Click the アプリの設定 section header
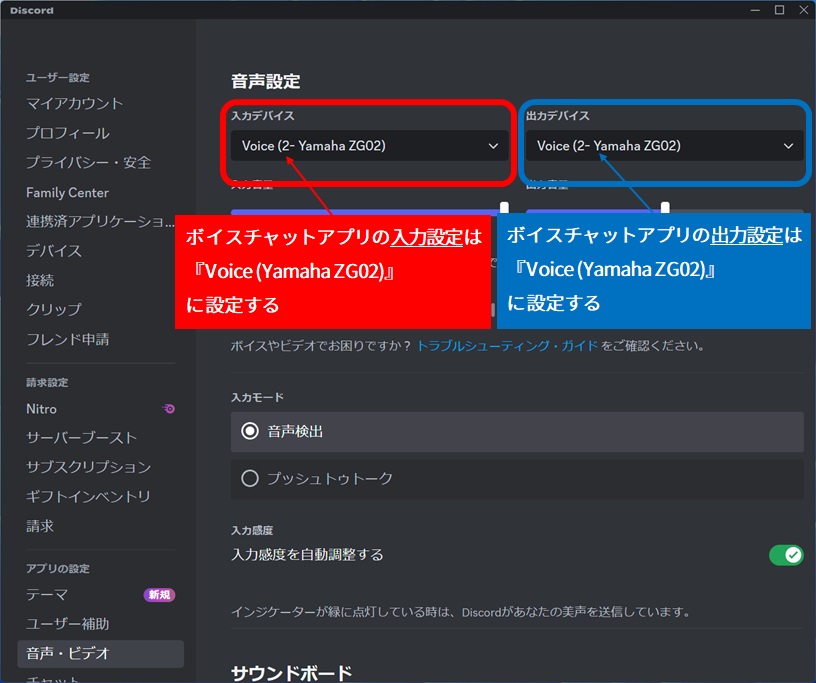The image size is (816, 683). point(58,568)
